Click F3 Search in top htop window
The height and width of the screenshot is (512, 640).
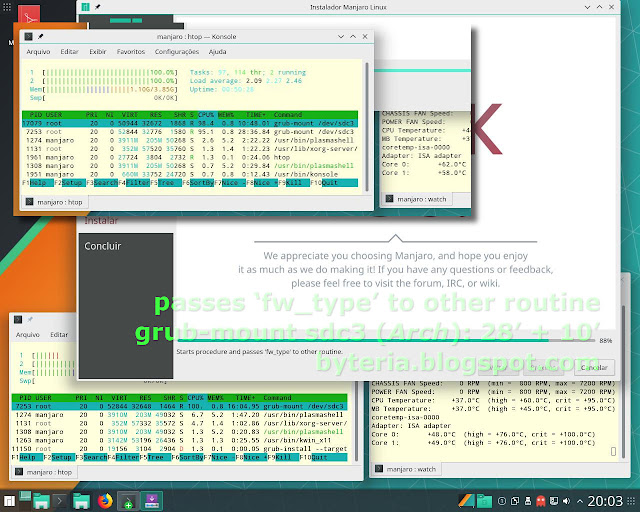pyautogui.click(x=102, y=183)
